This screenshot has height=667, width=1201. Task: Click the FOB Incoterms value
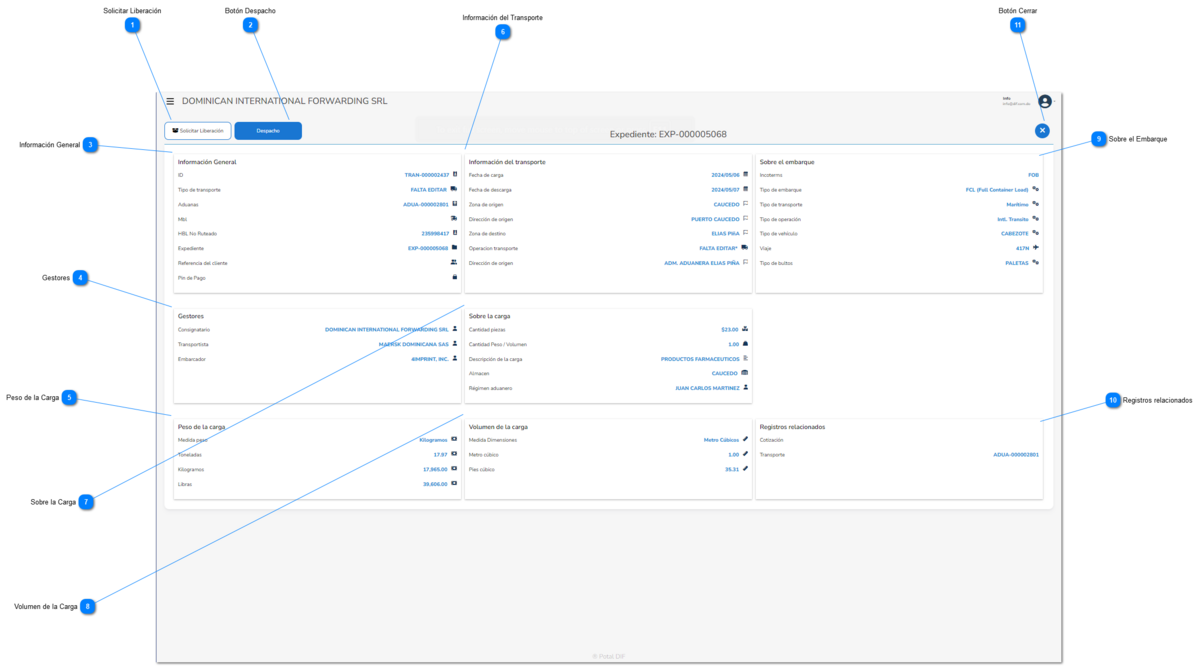1034,175
